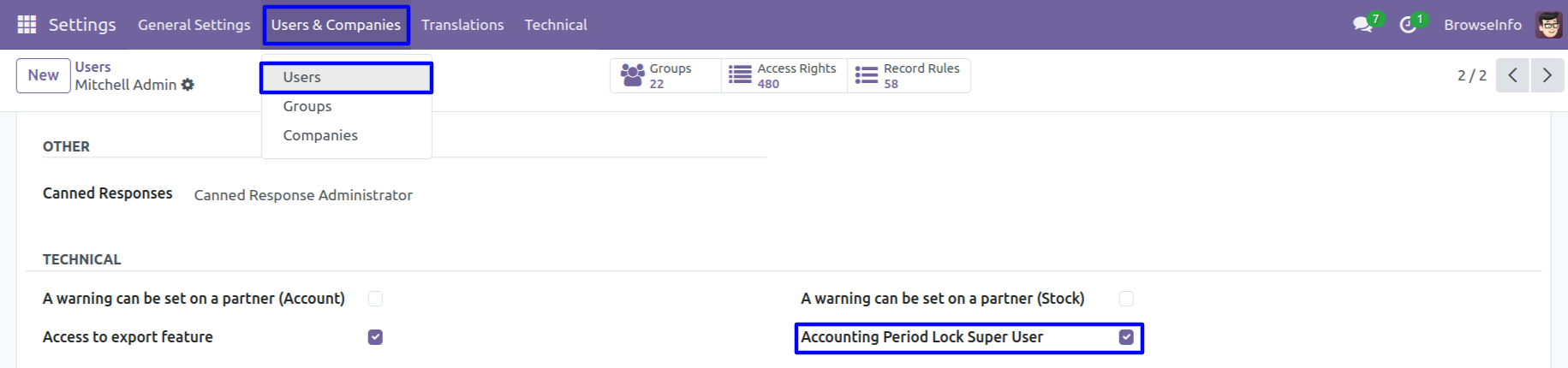Select Users from the dropdown menu

tap(302, 77)
